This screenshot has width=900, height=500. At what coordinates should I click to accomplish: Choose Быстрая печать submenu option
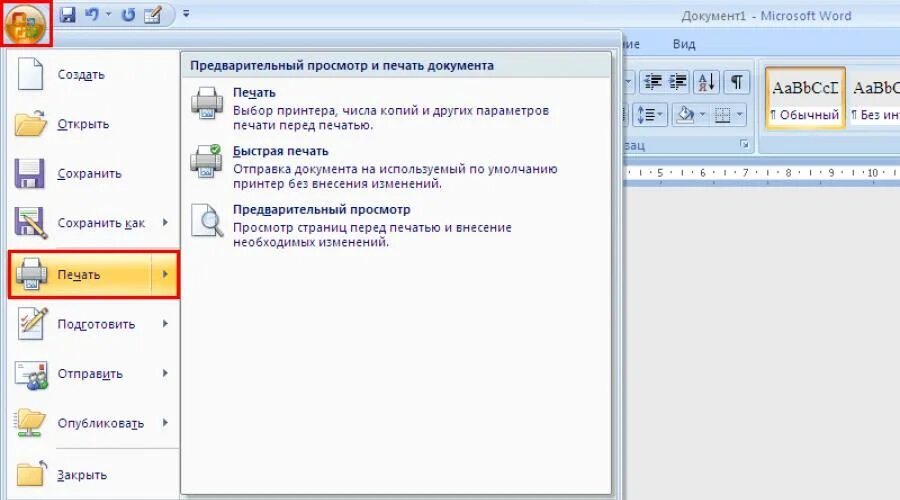click(x=281, y=151)
